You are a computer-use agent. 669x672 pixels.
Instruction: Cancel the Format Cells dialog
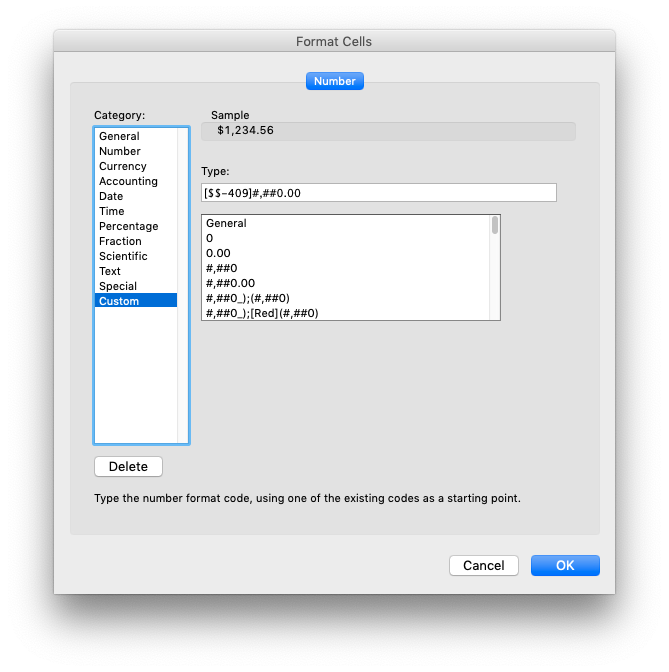pos(484,566)
